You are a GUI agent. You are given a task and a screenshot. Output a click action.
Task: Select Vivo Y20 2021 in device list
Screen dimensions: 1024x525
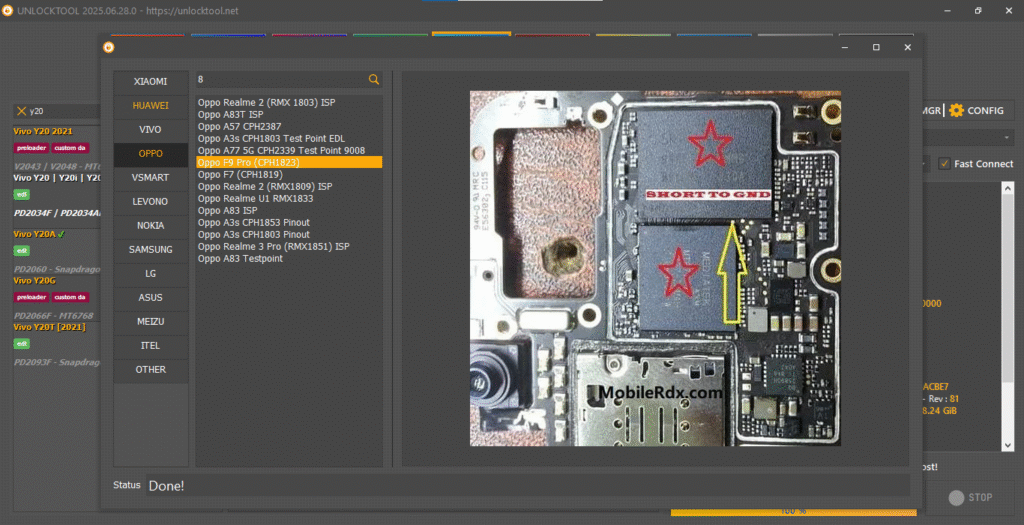coord(43,131)
